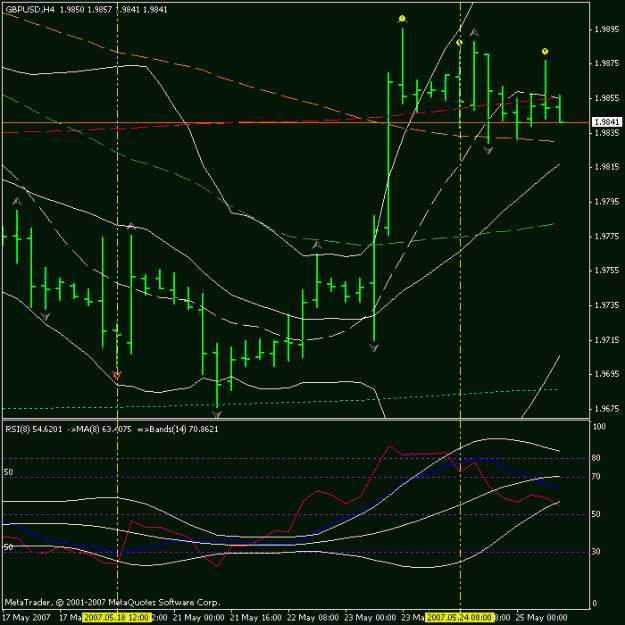The image size is (625, 625).
Task: Select the teal dotted moving average near 1.9675
Action: pyautogui.click(x=279, y=402)
